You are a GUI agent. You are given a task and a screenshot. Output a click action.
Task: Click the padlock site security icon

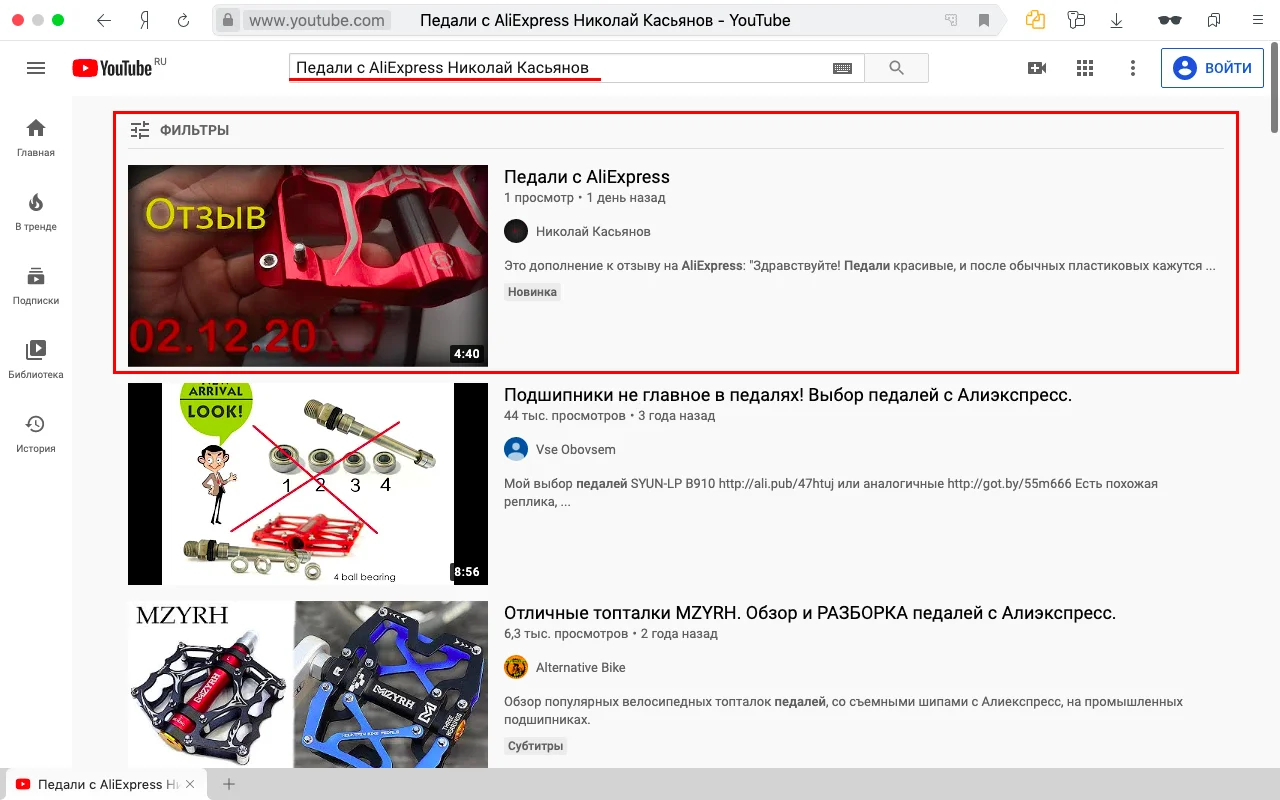click(228, 20)
